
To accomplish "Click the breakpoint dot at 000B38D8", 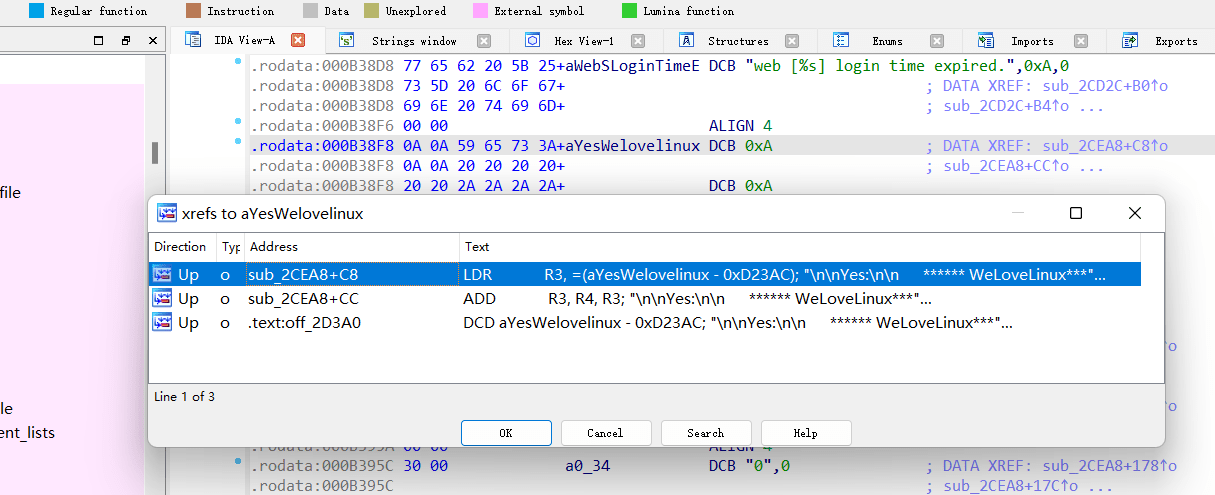I will pos(238,62).
